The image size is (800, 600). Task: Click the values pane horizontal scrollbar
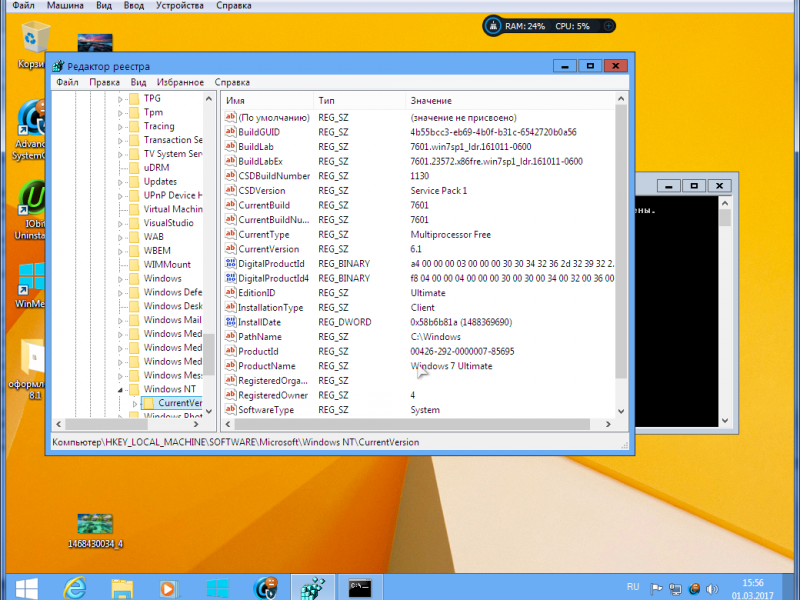tap(412, 424)
